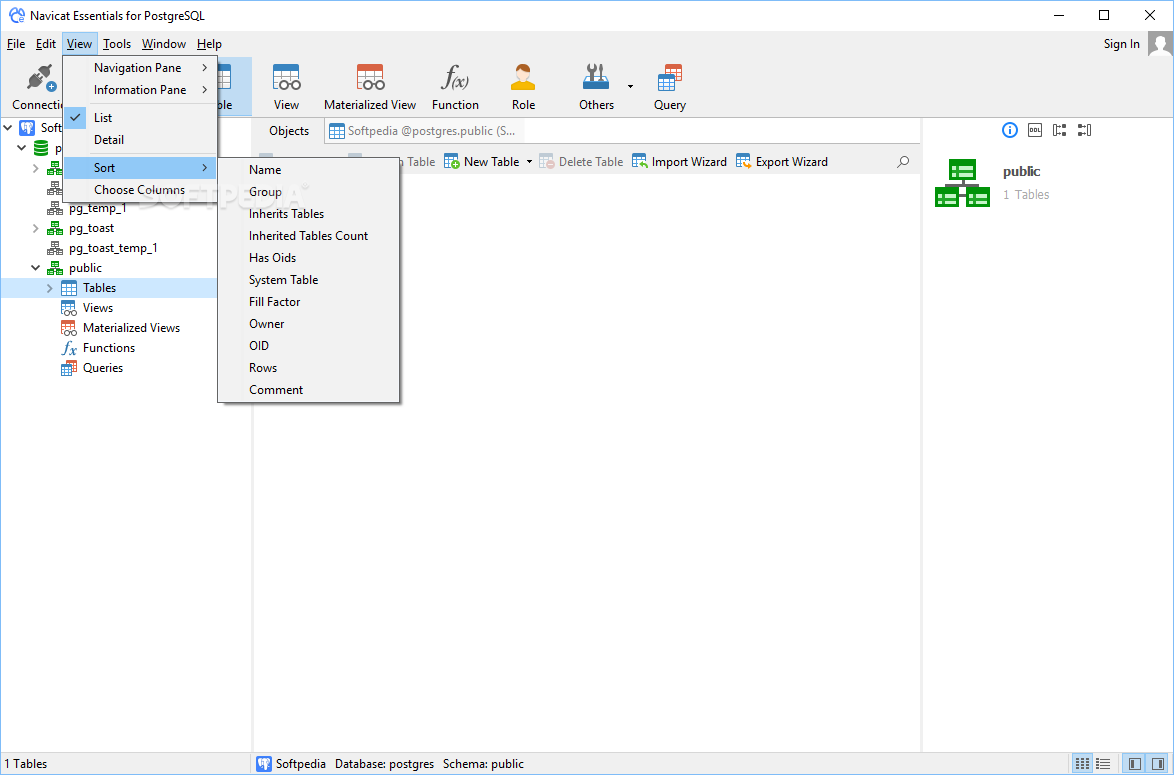Select the Detail view option
The width and height of the screenshot is (1174, 775).
(x=140, y=140)
